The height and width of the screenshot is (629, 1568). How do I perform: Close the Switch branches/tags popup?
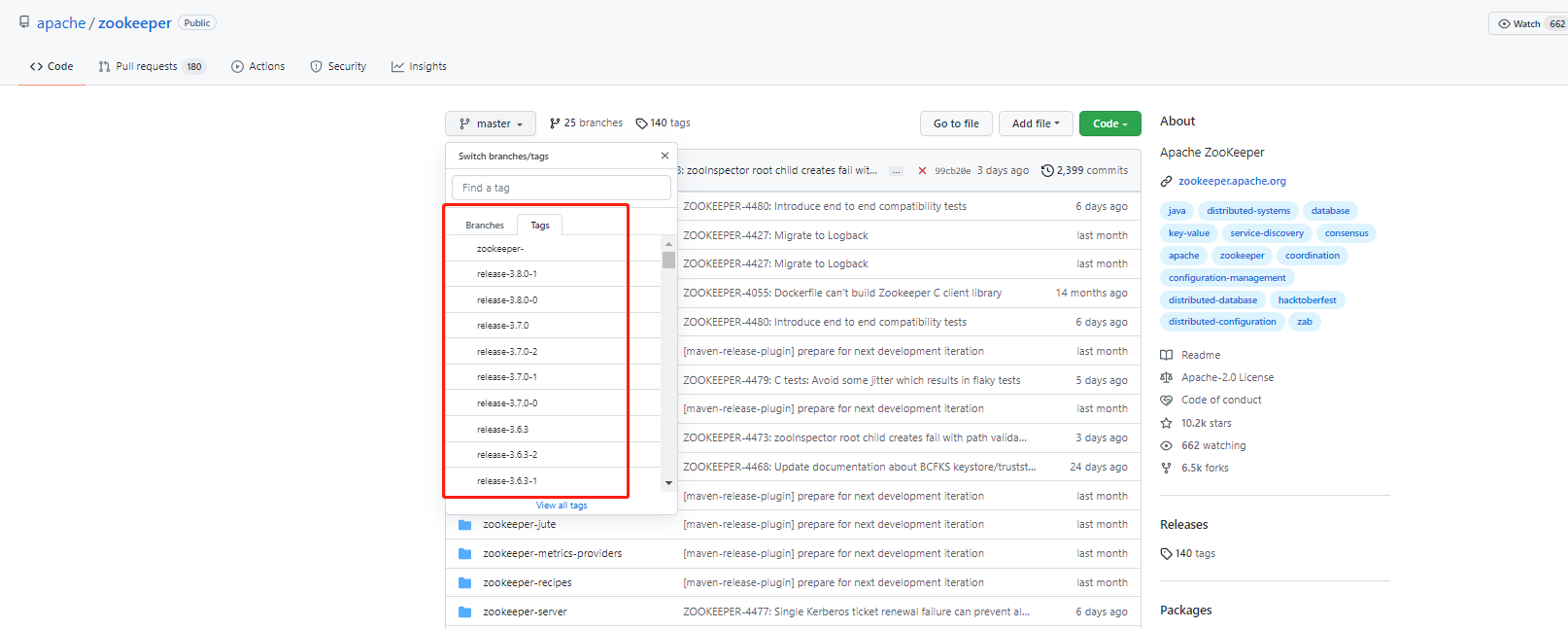point(665,156)
